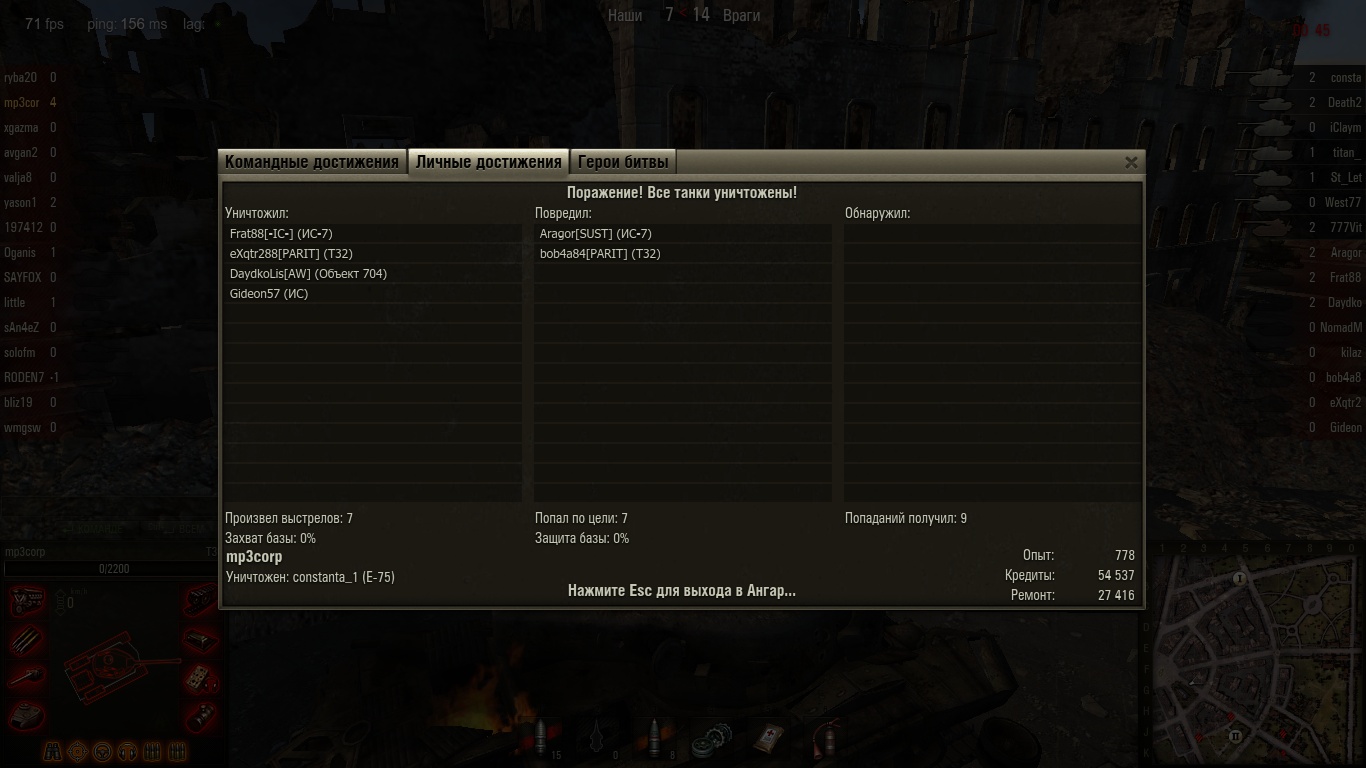Open the Герои битвы tab

point(623,162)
